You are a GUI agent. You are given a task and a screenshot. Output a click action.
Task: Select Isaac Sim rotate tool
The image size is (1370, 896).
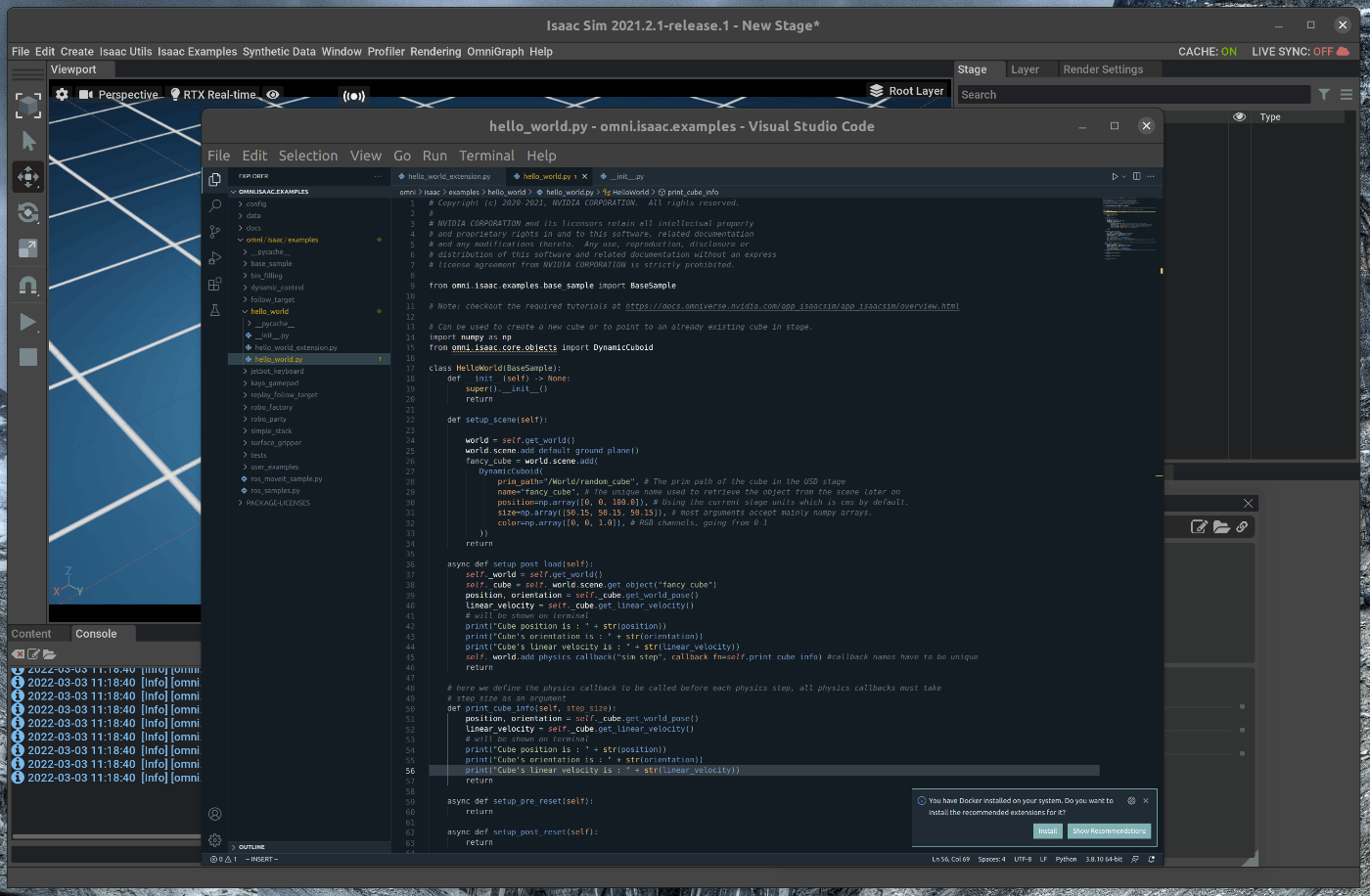point(28,212)
